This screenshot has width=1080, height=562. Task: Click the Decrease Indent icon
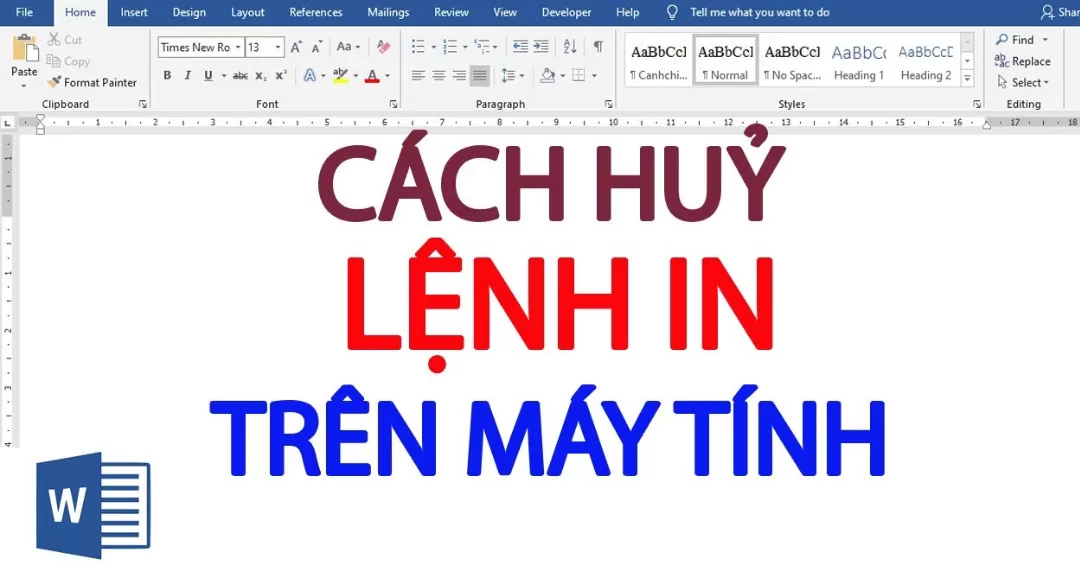519,47
